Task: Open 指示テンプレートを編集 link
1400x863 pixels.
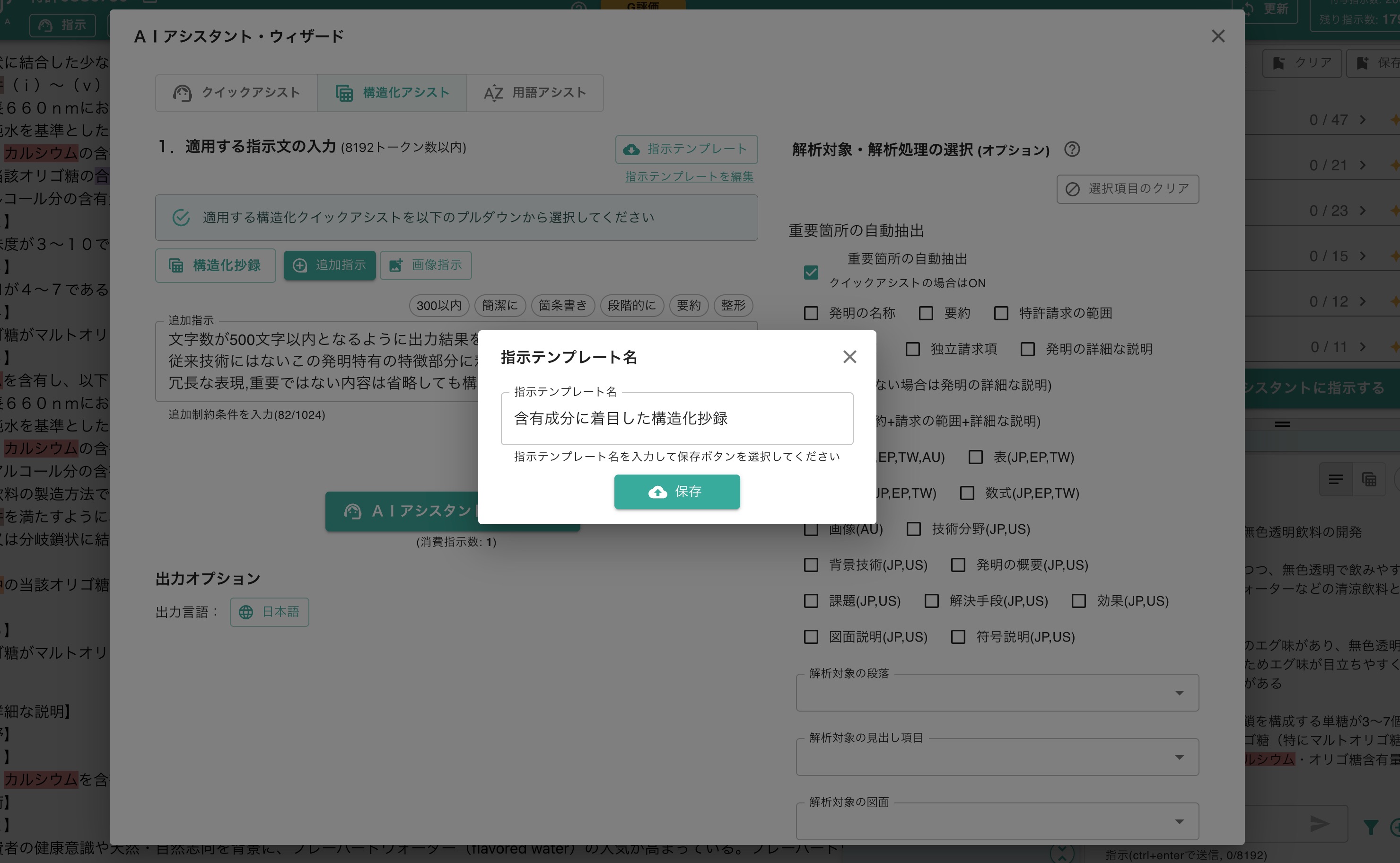Action: tap(689, 176)
